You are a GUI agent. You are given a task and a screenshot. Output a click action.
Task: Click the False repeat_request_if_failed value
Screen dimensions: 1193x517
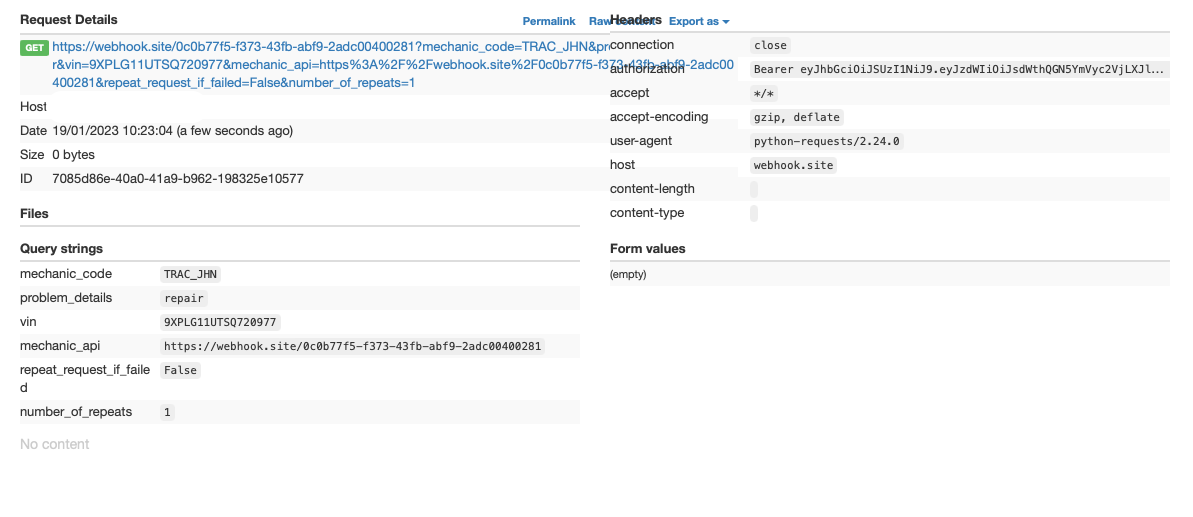180,370
